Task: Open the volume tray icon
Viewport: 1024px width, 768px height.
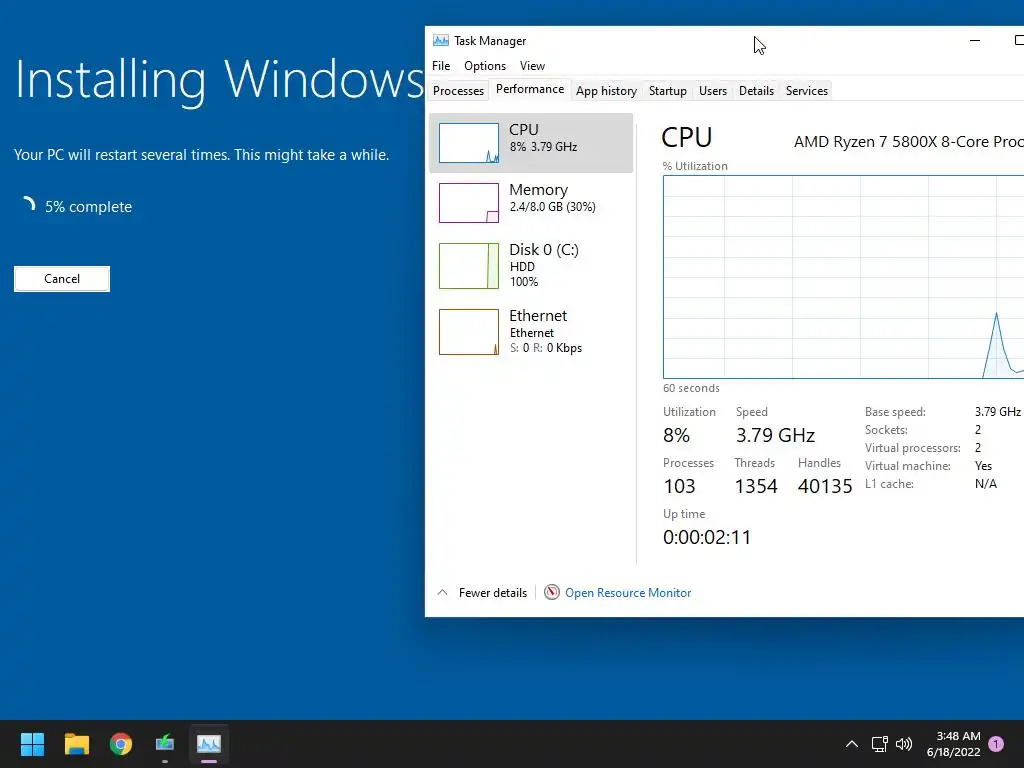Action: tap(904, 744)
